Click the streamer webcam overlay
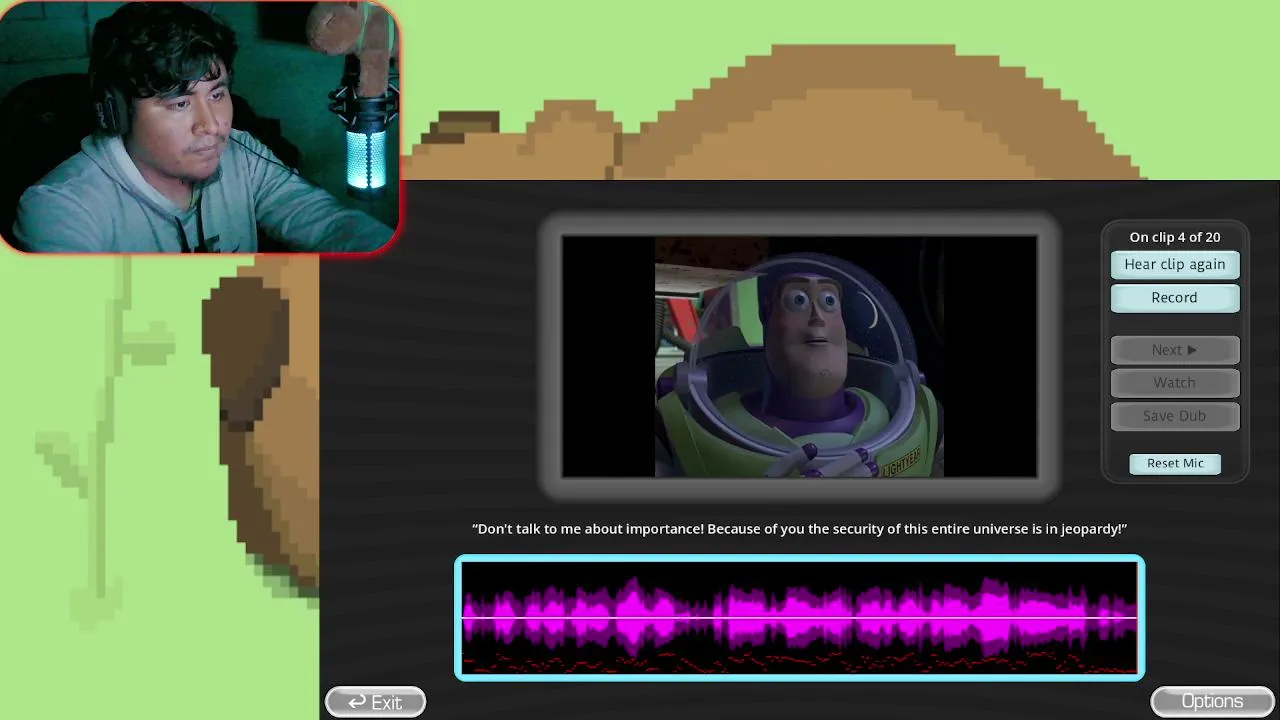The image size is (1280, 720). 200,127
